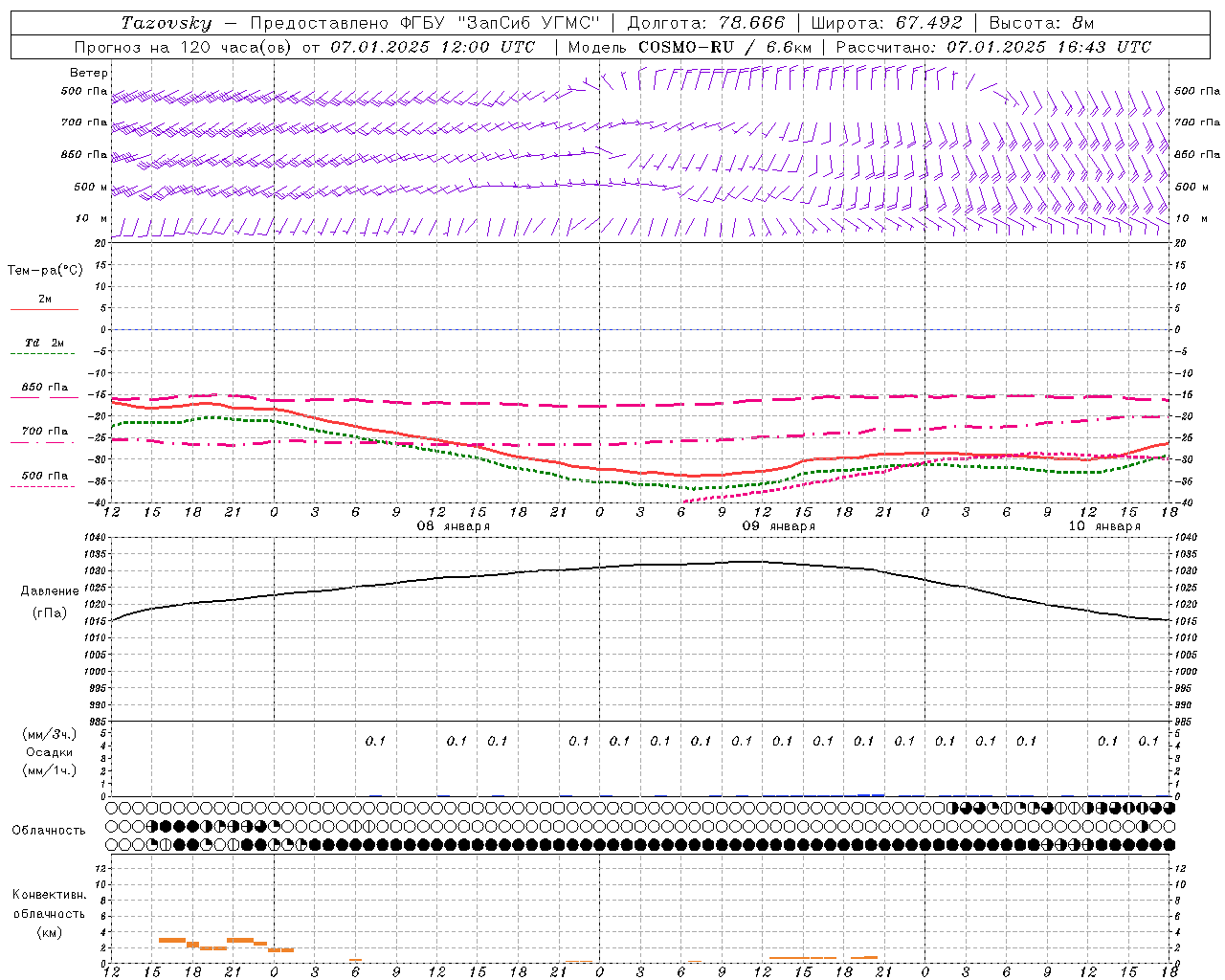The image size is (1225, 980).
Task: Click the Облачность cloud cover label
Action: click(x=49, y=831)
